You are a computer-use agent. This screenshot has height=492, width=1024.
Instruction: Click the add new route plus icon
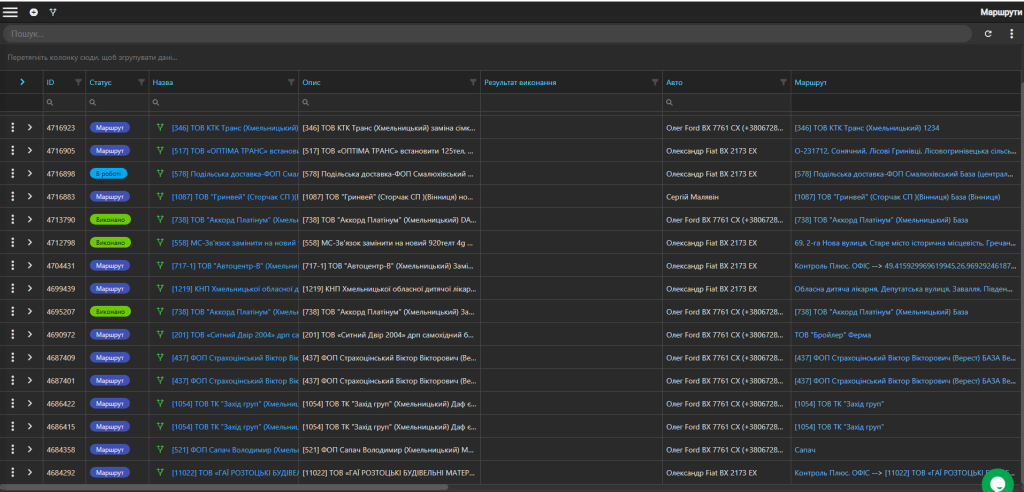33,12
